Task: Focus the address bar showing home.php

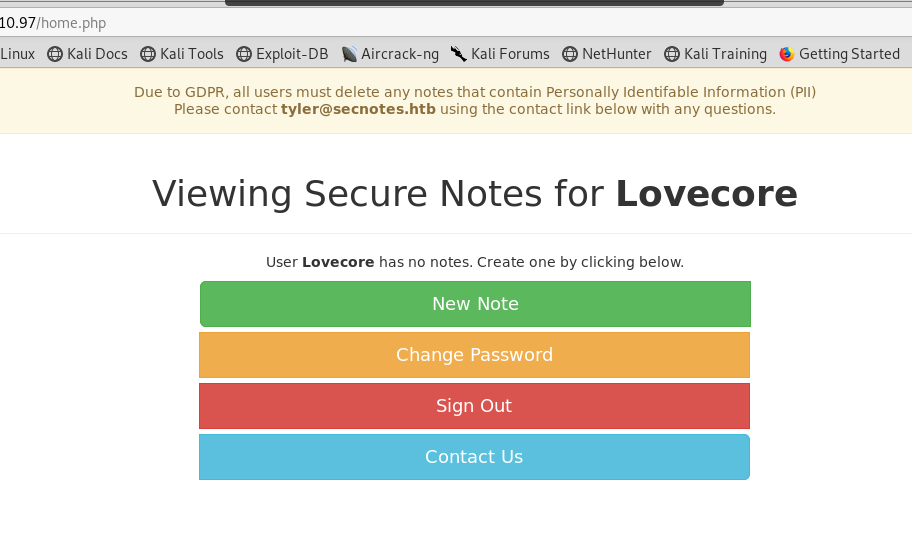Action: pos(300,22)
